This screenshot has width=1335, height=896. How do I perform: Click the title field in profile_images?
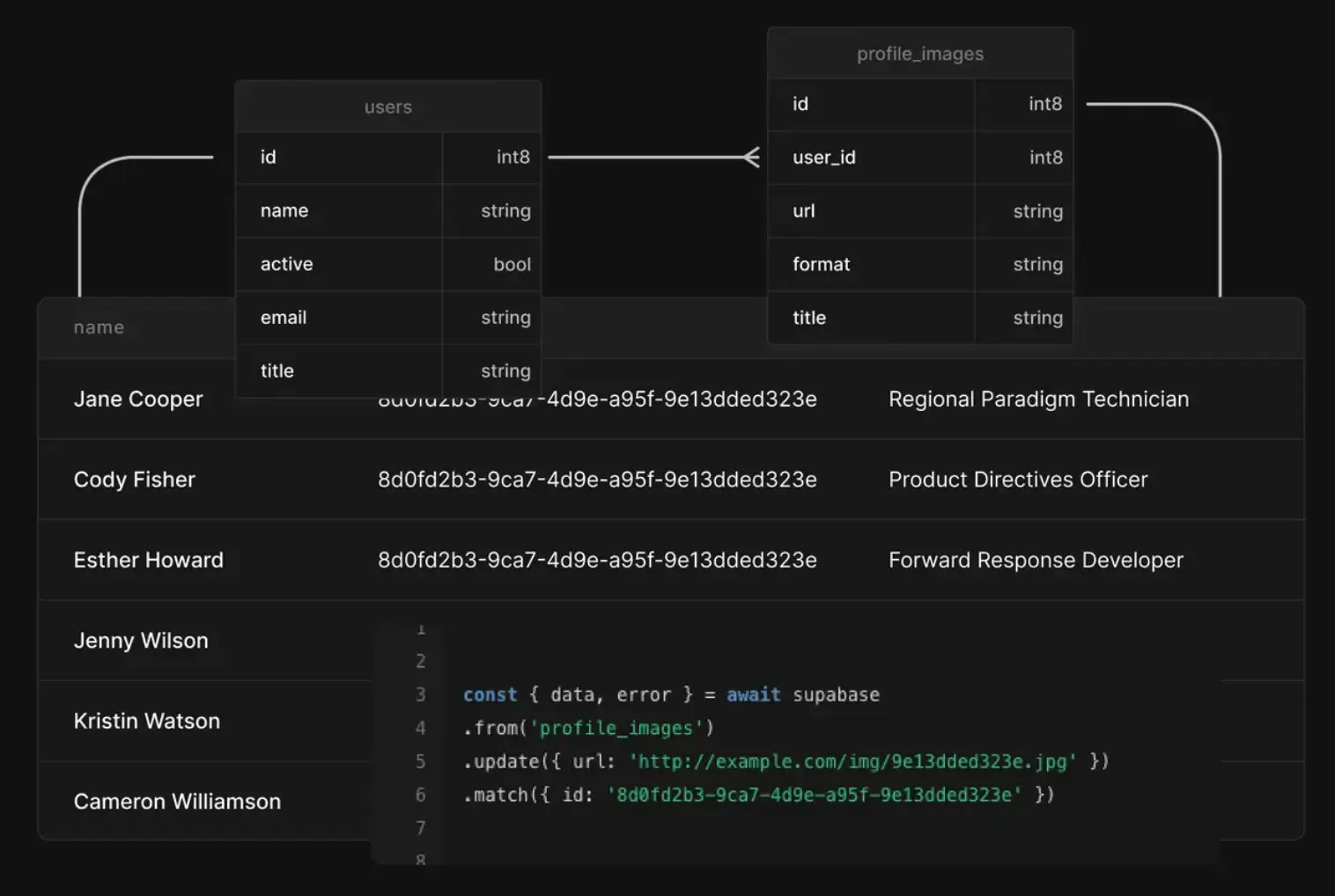[x=808, y=318]
